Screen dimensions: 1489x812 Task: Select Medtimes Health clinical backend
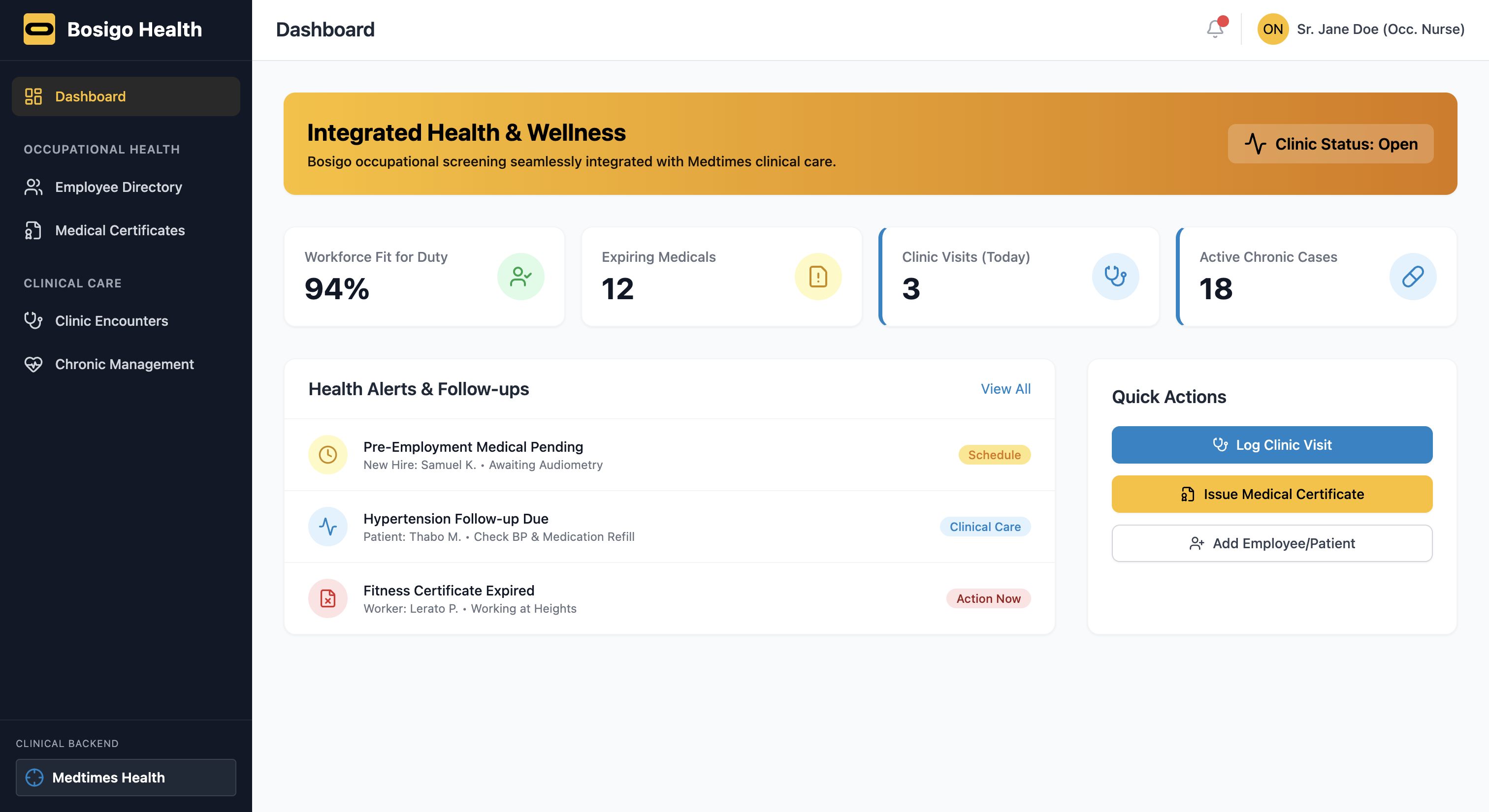tap(126, 778)
